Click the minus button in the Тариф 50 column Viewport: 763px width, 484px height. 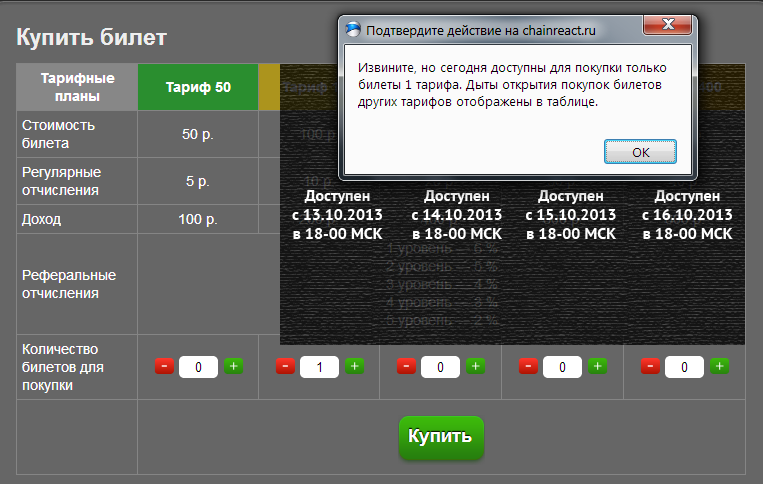pyautogui.click(x=165, y=367)
